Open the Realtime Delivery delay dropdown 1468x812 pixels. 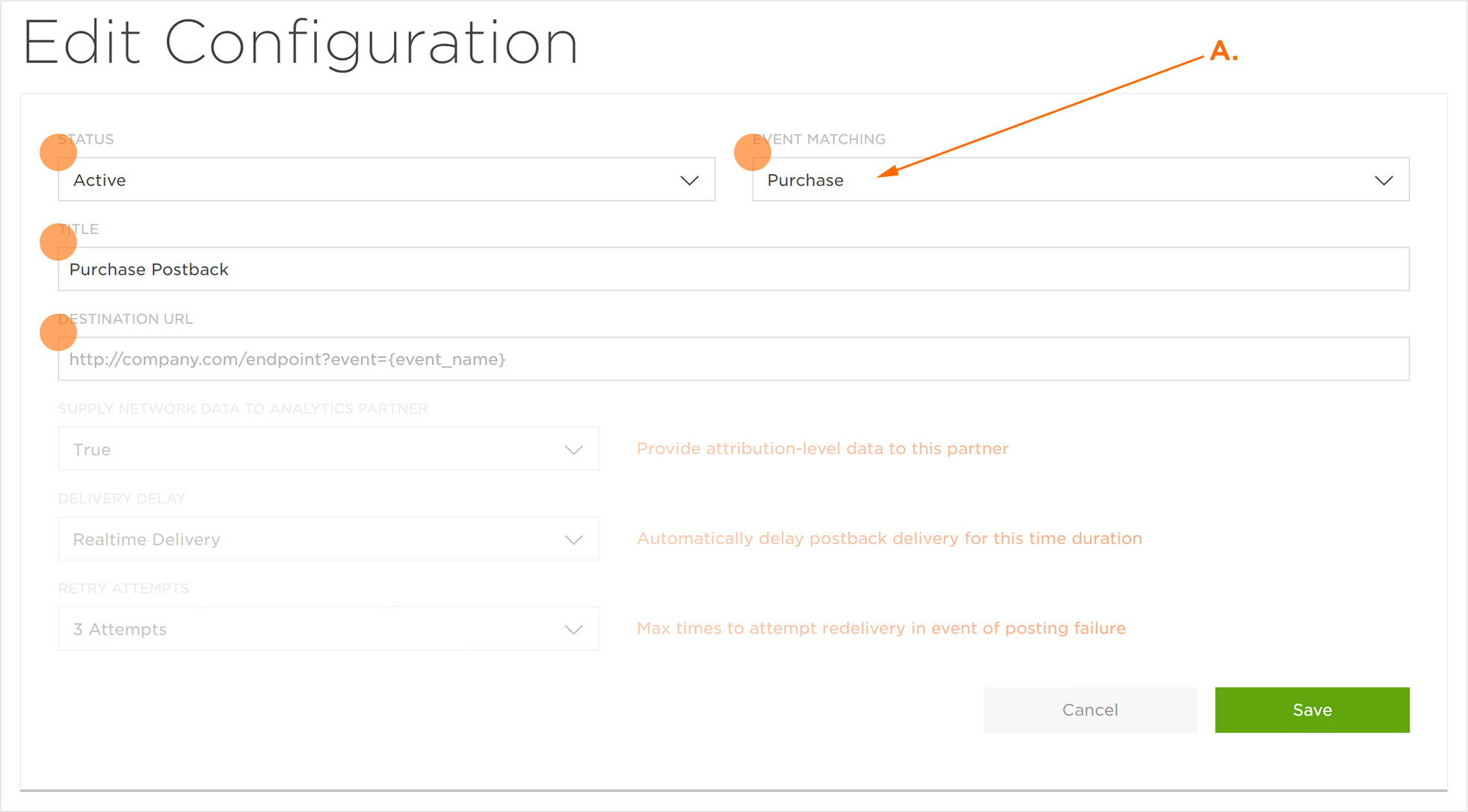tap(329, 539)
